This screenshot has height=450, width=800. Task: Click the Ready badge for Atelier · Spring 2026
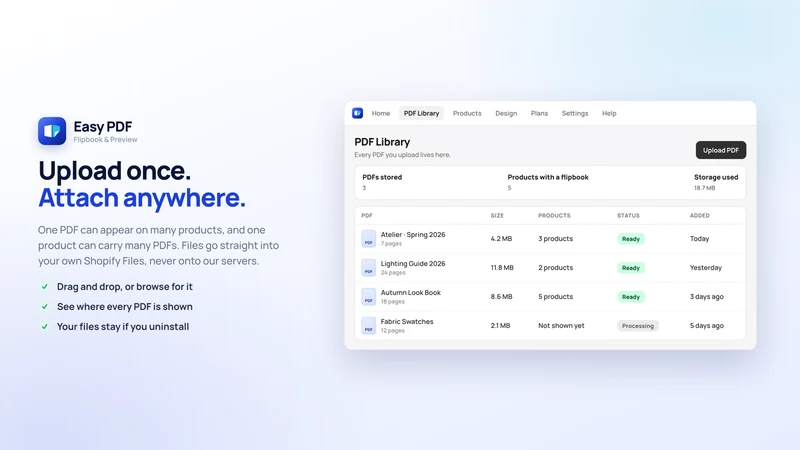coord(631,239)
